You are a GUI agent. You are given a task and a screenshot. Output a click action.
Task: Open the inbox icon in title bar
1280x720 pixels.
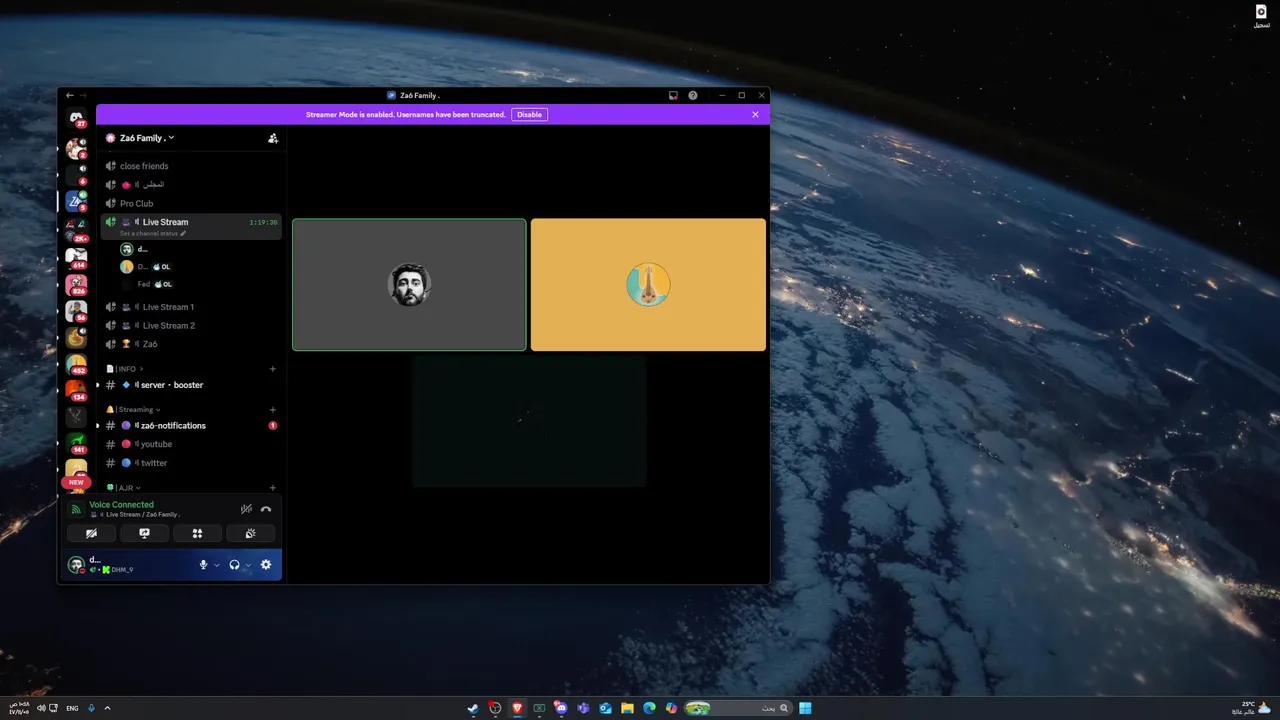[673, 96]
